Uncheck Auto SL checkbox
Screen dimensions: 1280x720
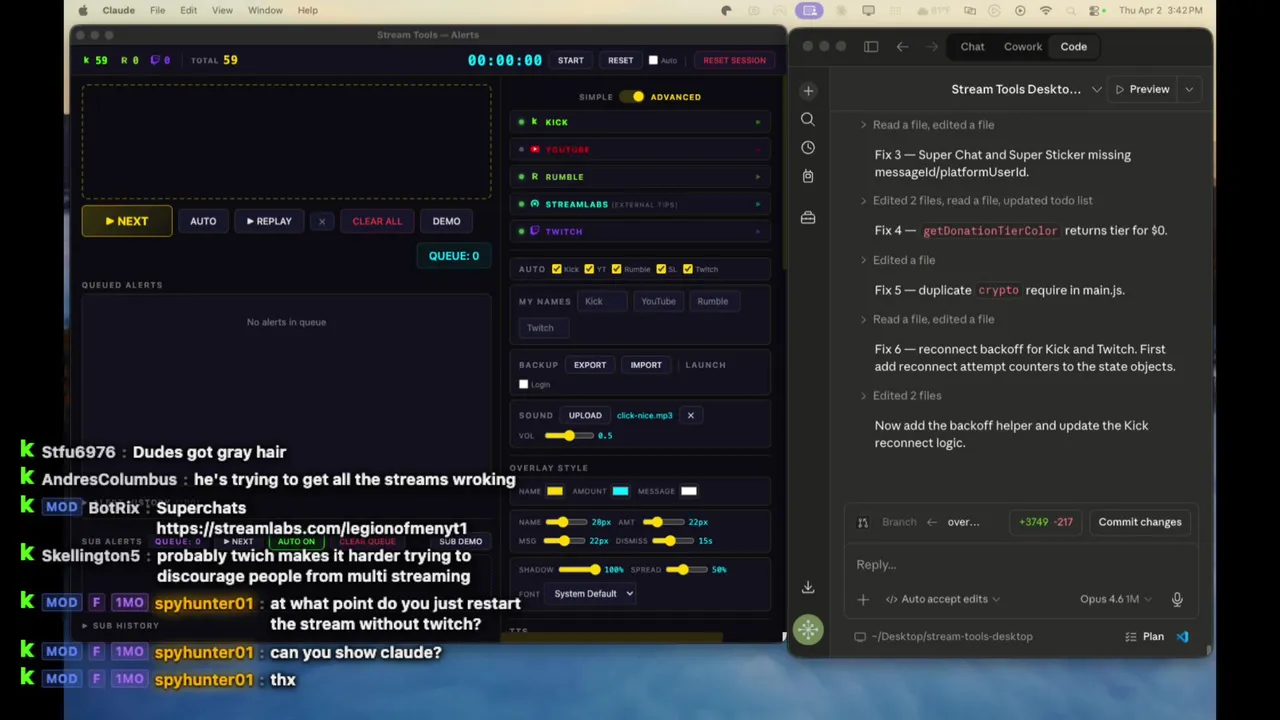coord(660,269)
